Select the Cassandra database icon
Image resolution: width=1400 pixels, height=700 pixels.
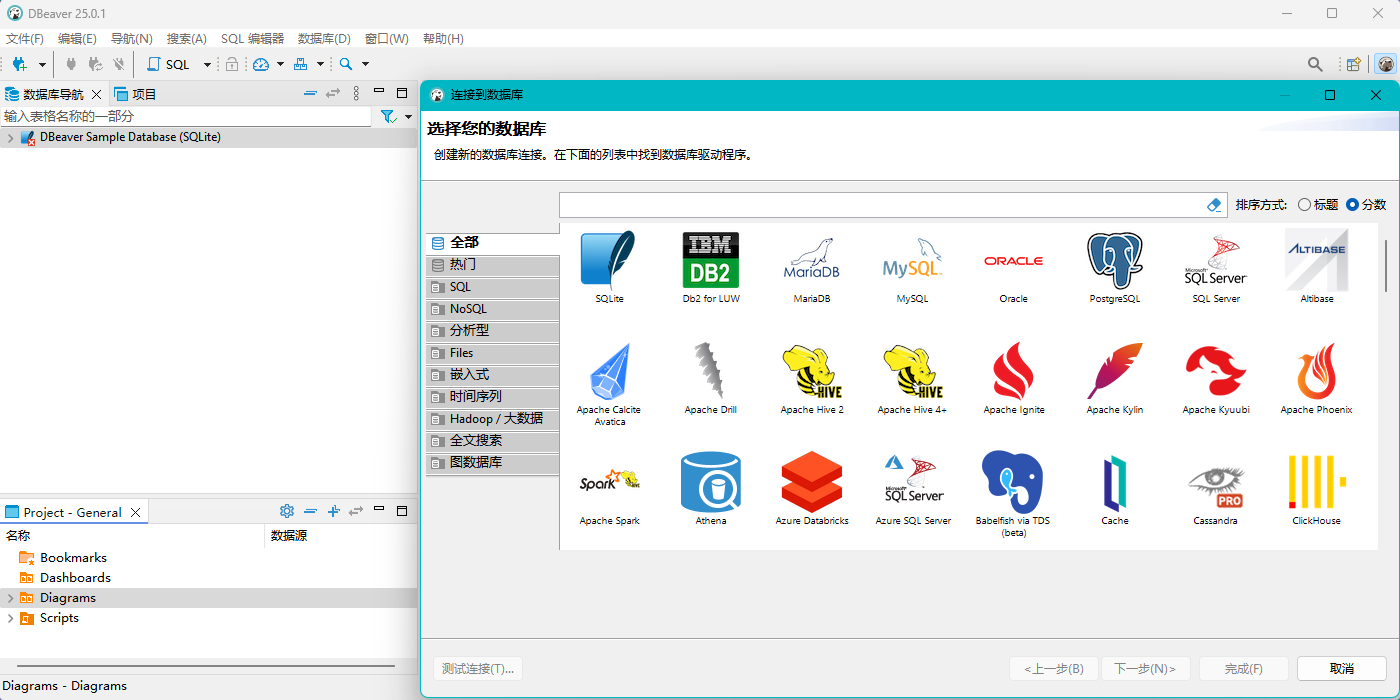(x=1215, y=484)
